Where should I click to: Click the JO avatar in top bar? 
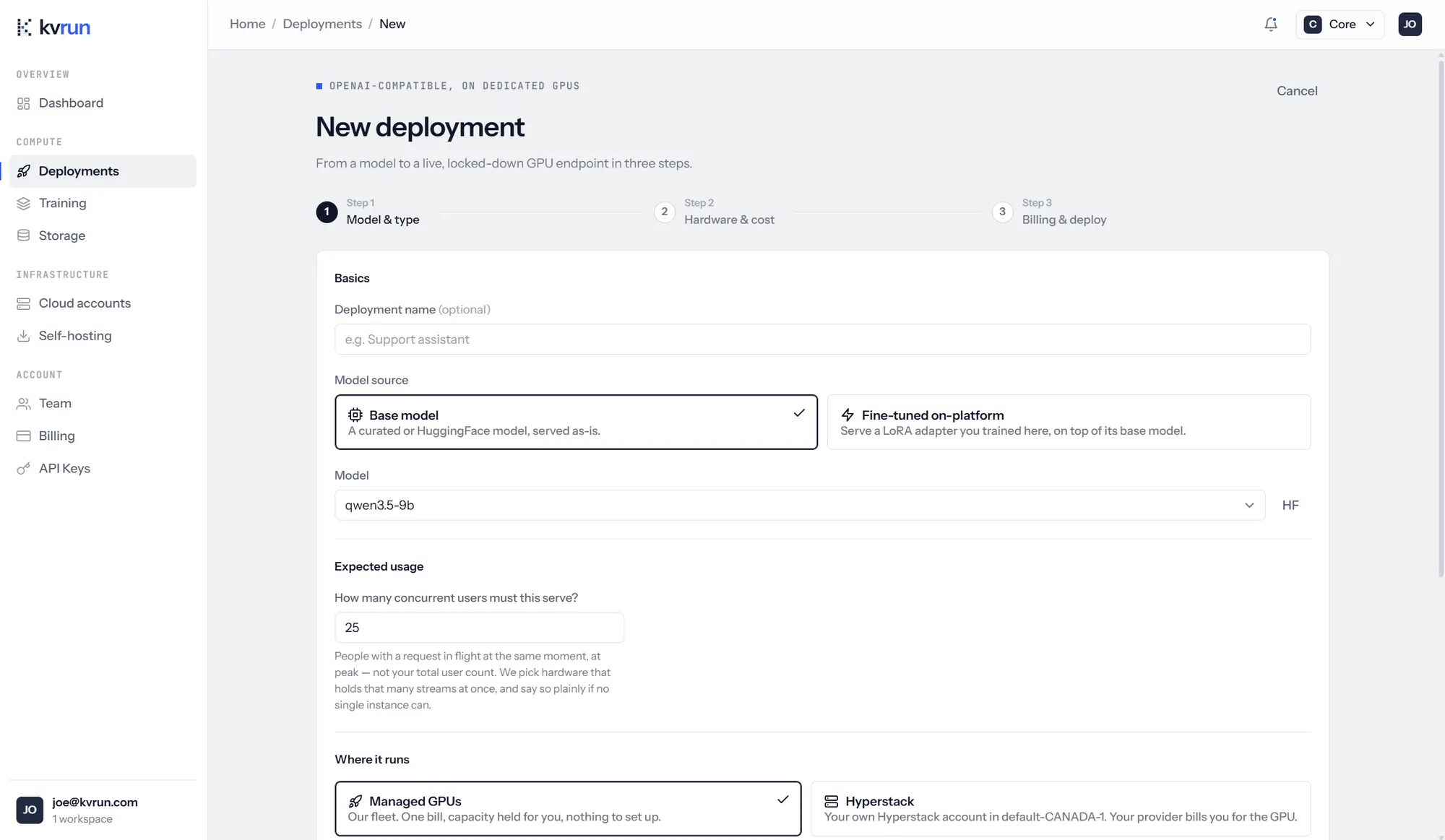(x=1410, y=25)
